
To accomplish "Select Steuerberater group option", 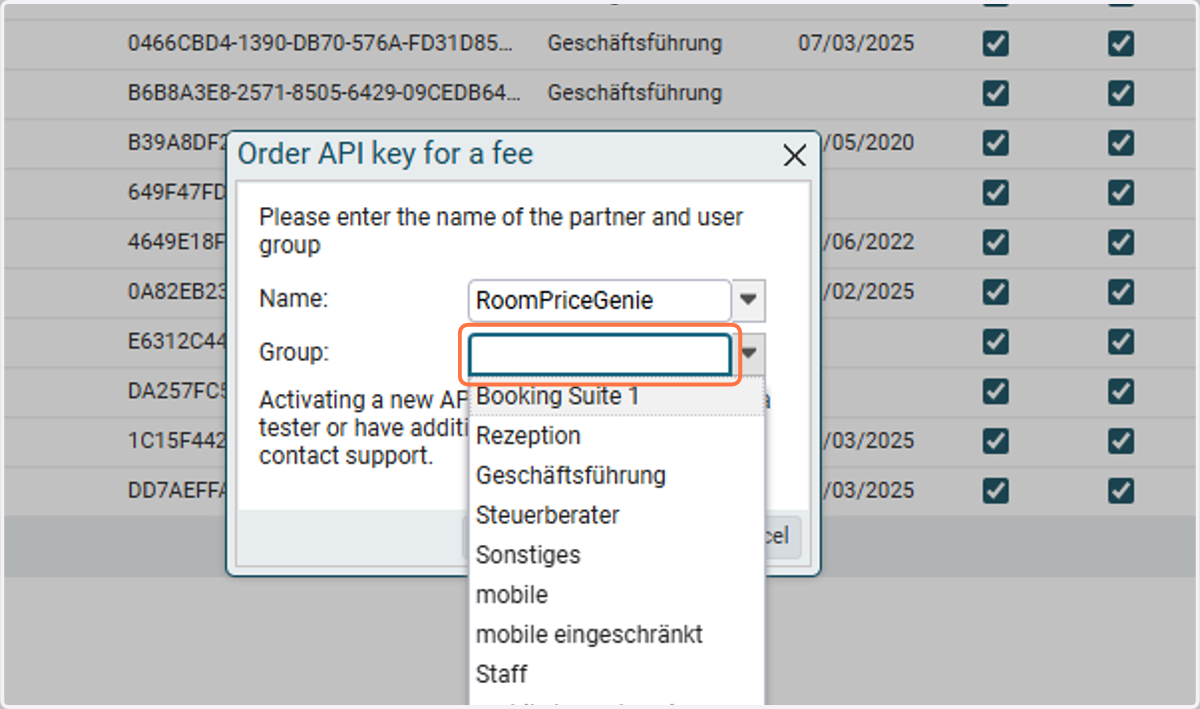I will pyautogui.click(x=617, y=515).
